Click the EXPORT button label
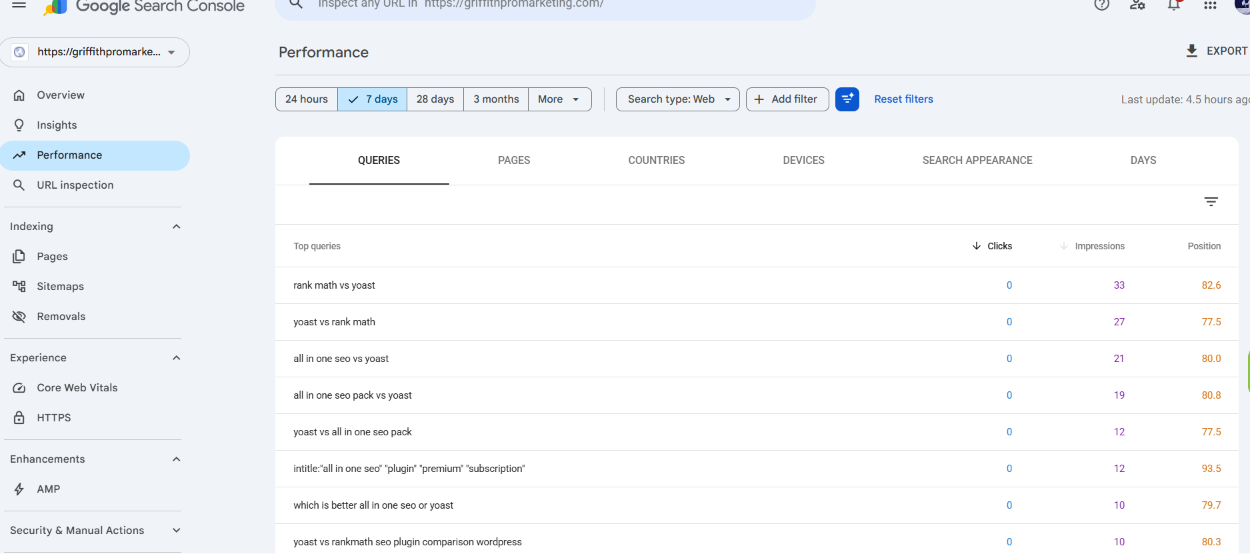Image resolution: width=1250 pixels, height=554 pixels. coord(1227,51)
